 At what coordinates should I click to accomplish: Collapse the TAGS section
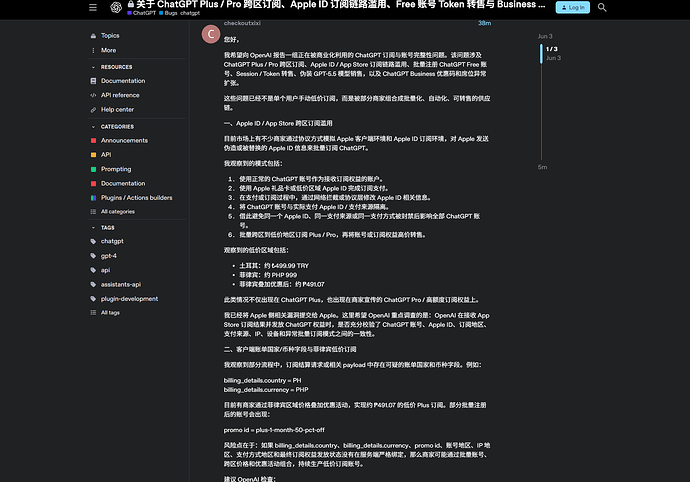coord(93,228)
